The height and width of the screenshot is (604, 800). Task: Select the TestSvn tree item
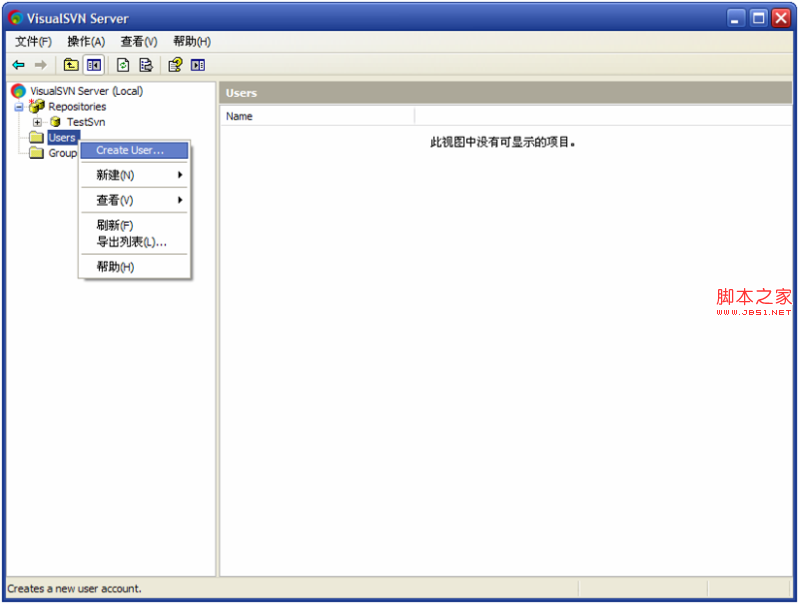tap(86, 122)
